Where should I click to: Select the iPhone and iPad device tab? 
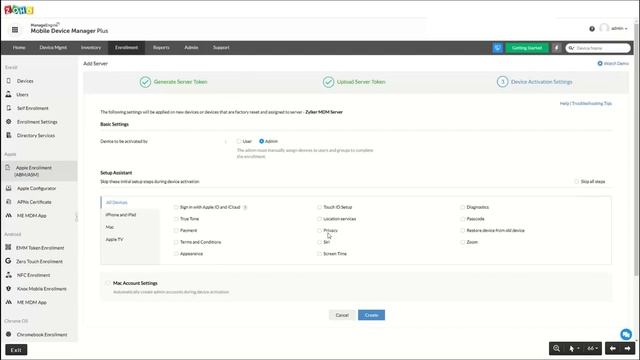pos(121,215)
